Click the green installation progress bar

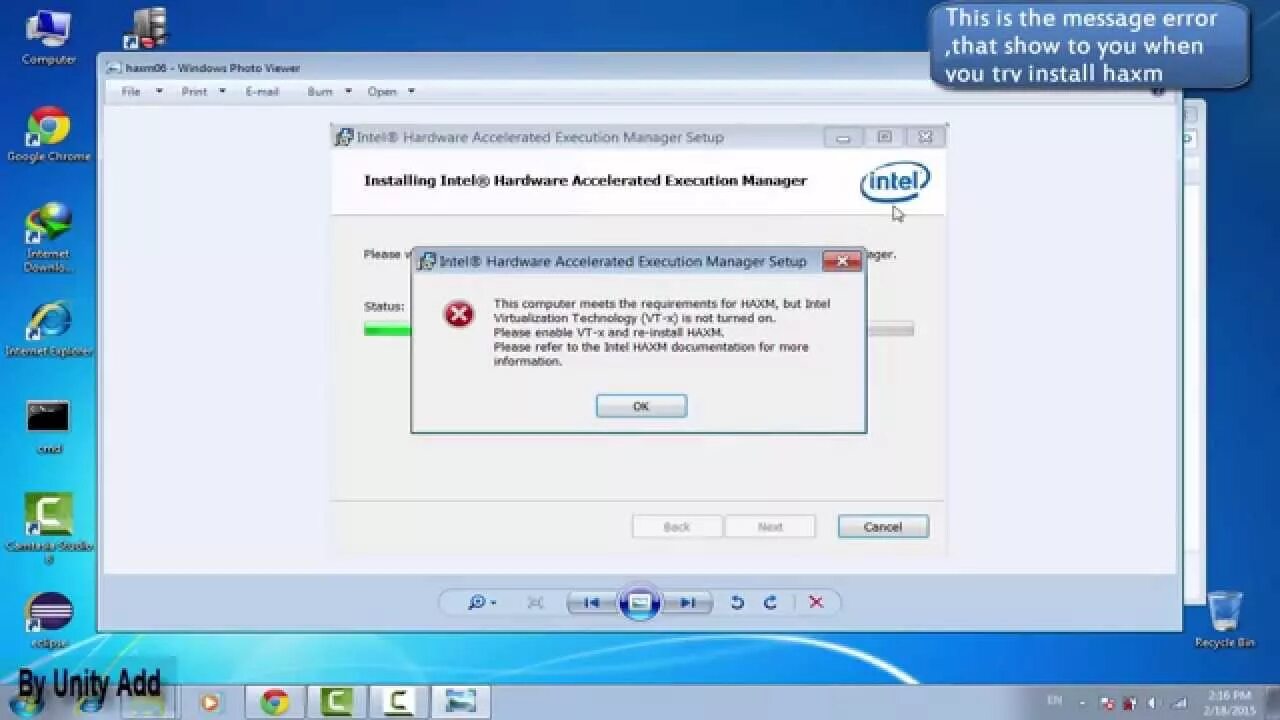click(x=388, y=329)
